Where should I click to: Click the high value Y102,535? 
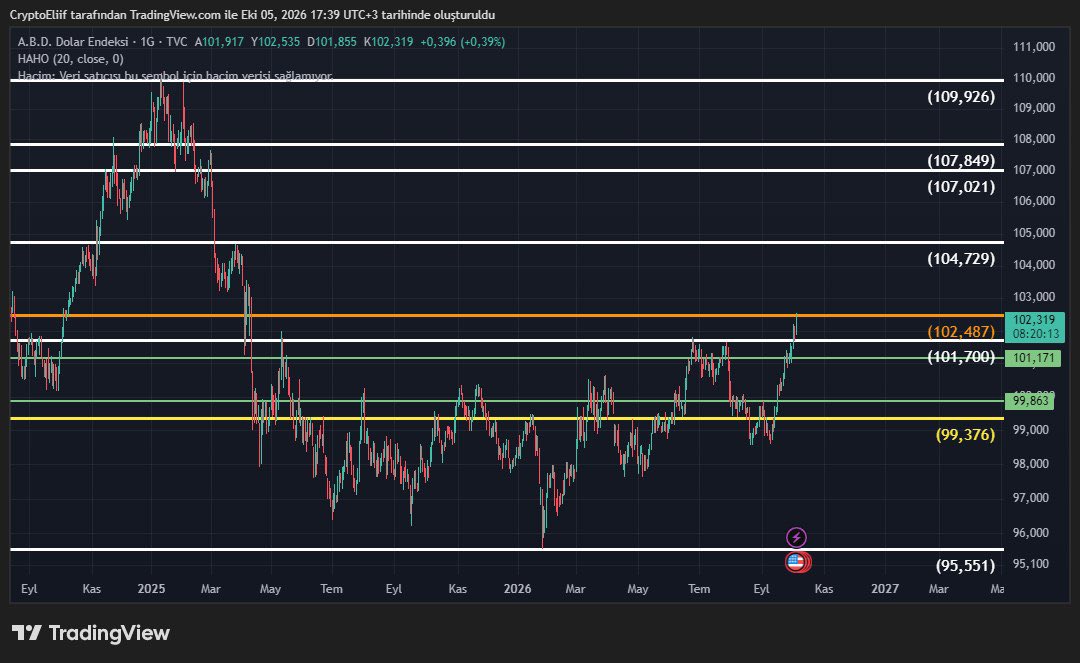(276, 42)
